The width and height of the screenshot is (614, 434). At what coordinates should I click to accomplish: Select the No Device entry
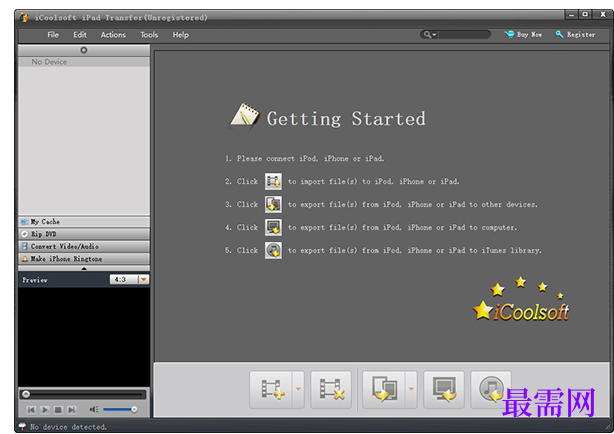pos(84,62)
